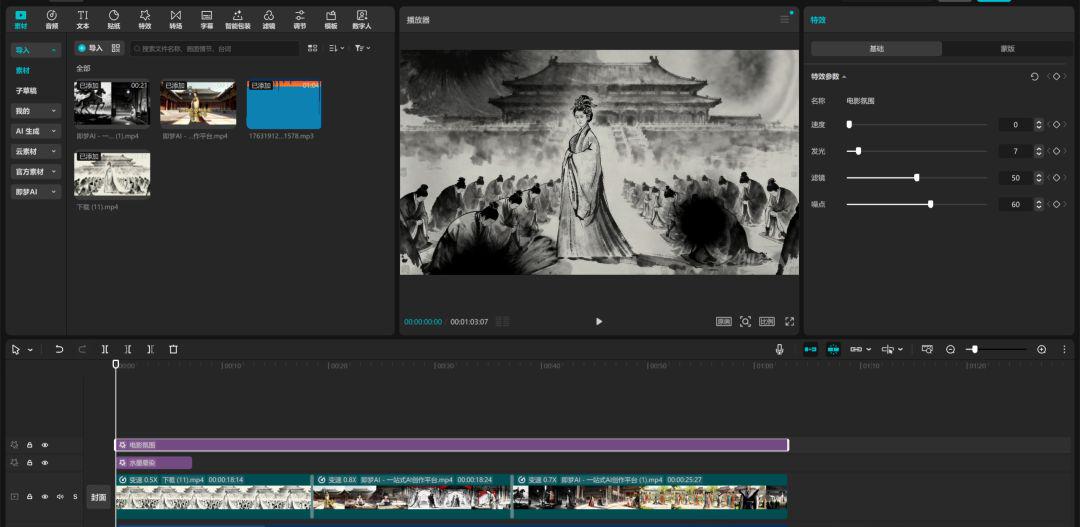
Task: Click the 发光 value stepper
Action: point(1039,151)
